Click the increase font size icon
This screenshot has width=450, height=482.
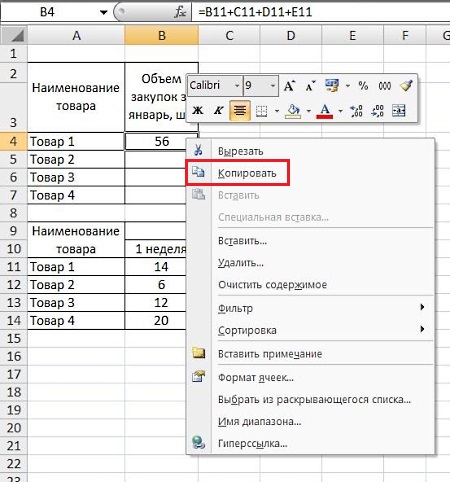[x=289, y=86]
